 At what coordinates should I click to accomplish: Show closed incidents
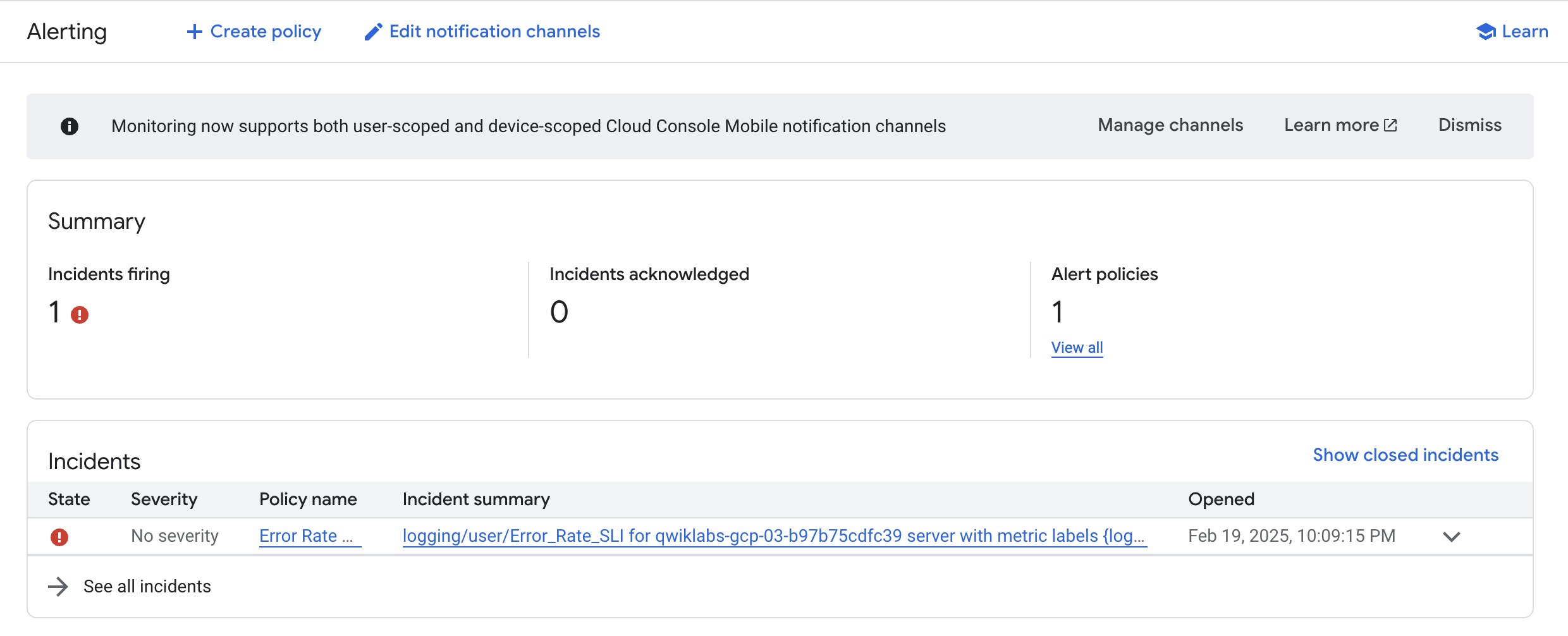1406,455
